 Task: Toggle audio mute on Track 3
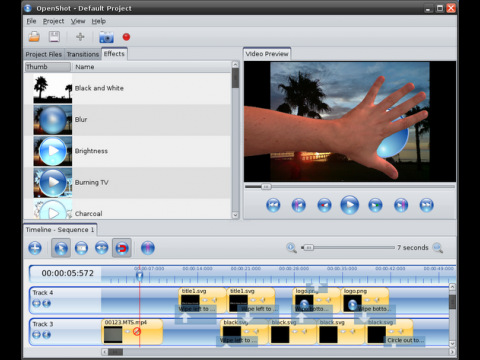point(47,334)
